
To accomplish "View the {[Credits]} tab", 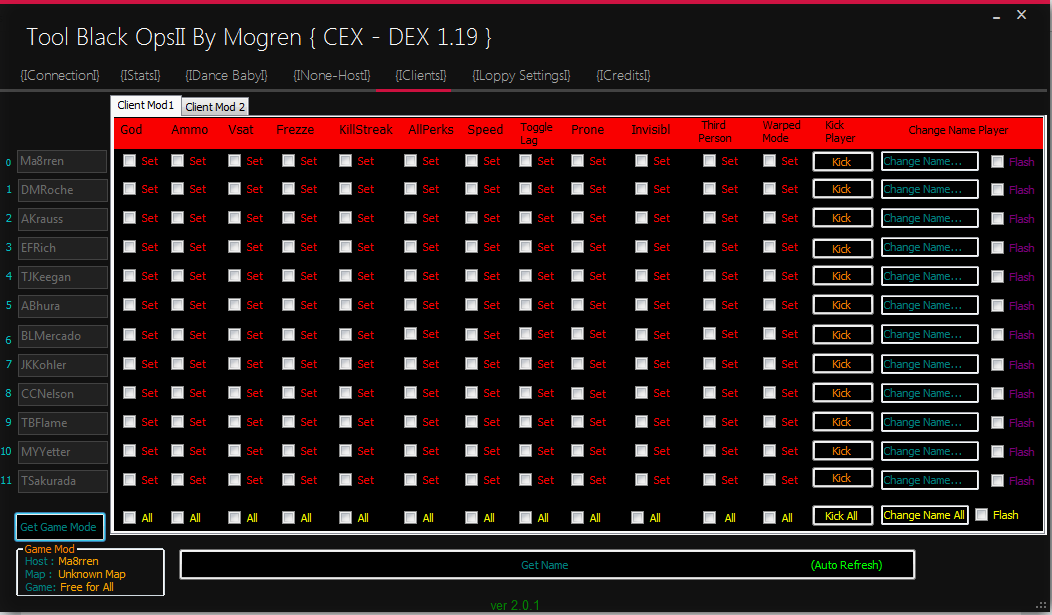I will [623, 75].
